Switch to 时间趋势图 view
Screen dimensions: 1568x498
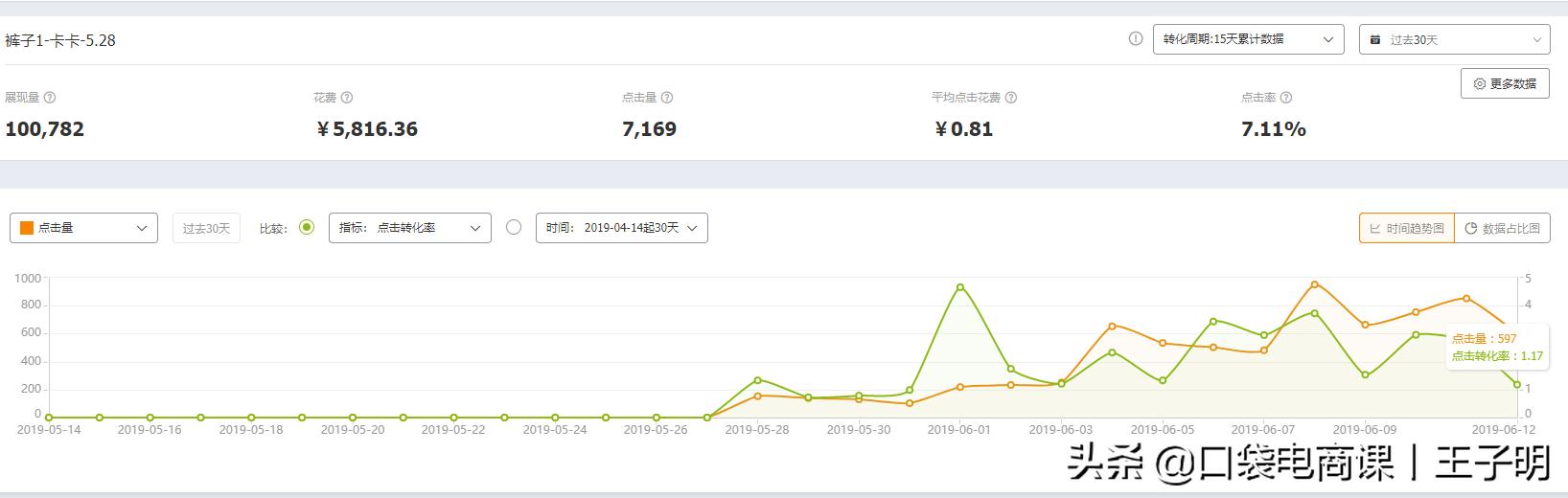click(1407, 228)
